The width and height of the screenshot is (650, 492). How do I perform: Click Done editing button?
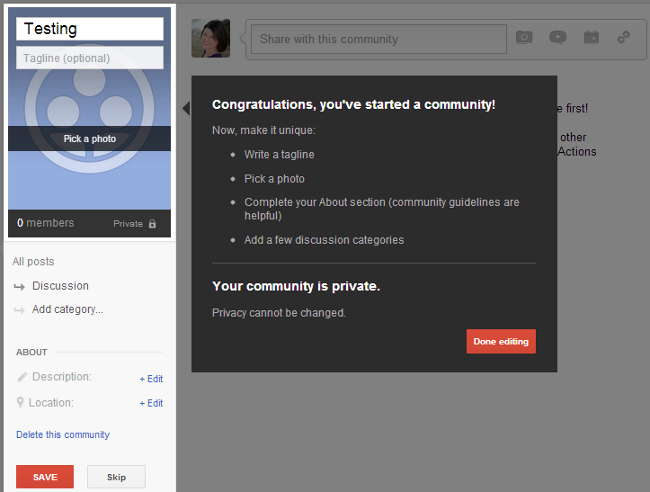(x=501, y=341)
